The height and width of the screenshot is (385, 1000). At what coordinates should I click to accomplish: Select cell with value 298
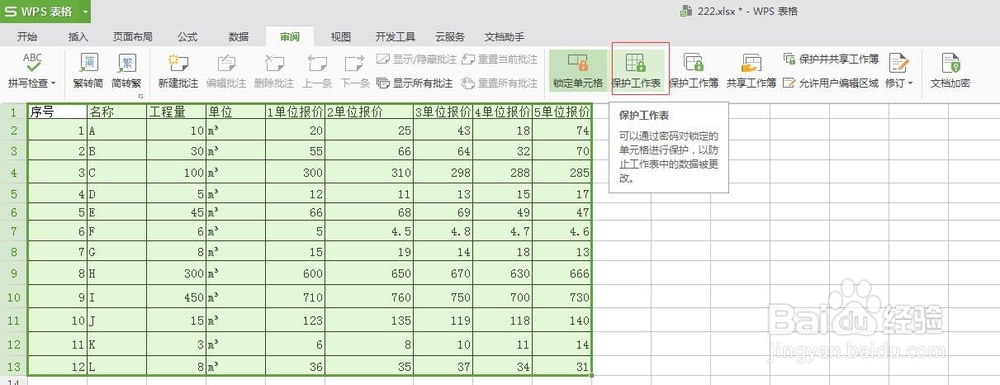[443, 173]
